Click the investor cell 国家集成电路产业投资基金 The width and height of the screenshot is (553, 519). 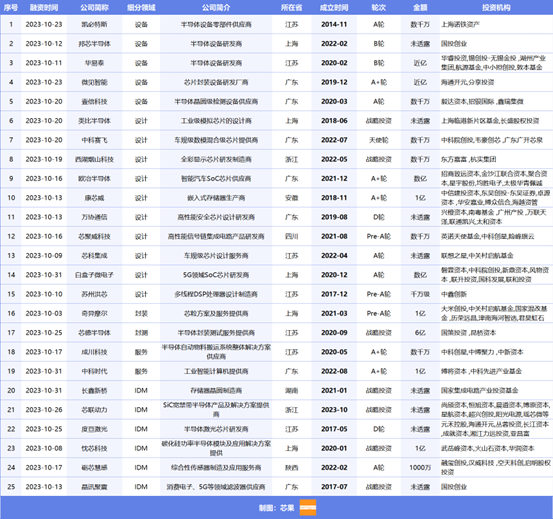(x=479, y=390)
